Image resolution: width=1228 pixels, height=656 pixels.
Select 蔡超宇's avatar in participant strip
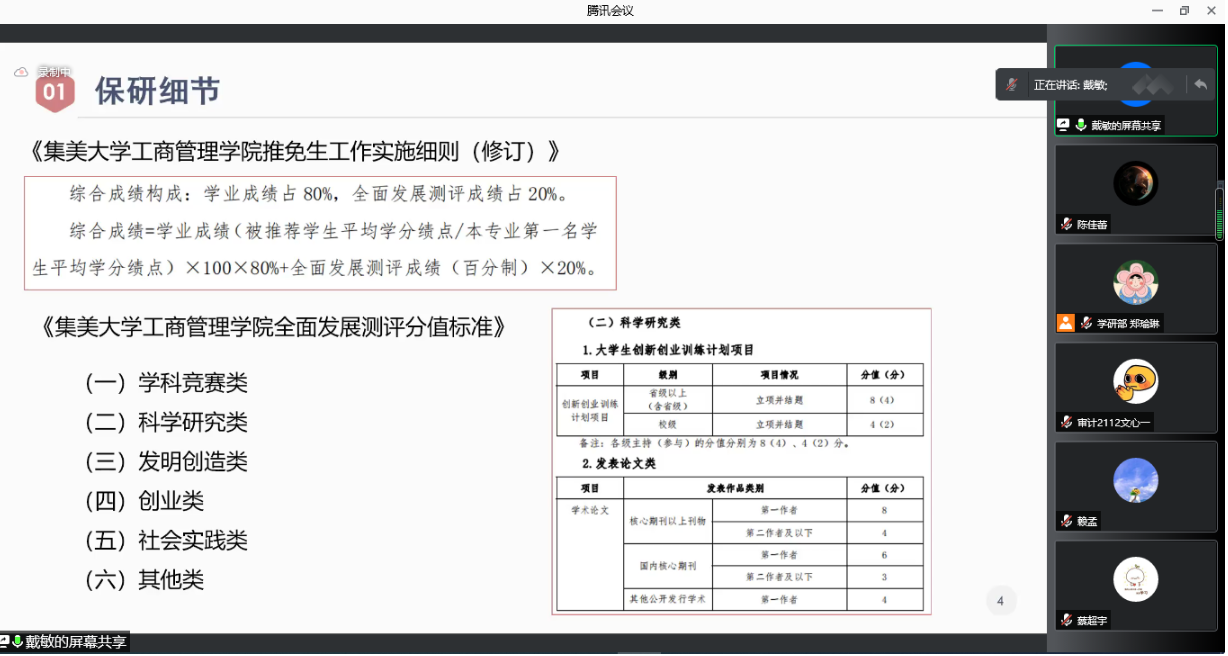pyautogui.click(x=1136, y=579)
